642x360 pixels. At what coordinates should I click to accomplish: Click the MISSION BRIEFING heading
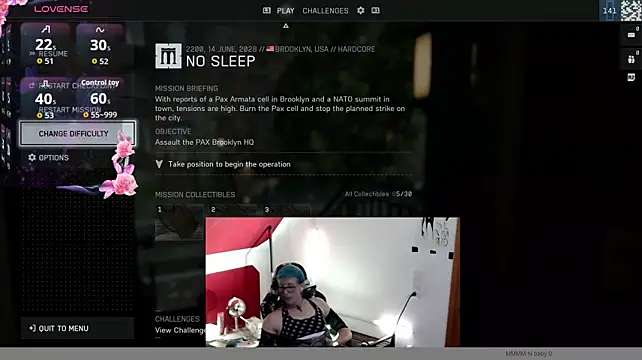point(186,88)
